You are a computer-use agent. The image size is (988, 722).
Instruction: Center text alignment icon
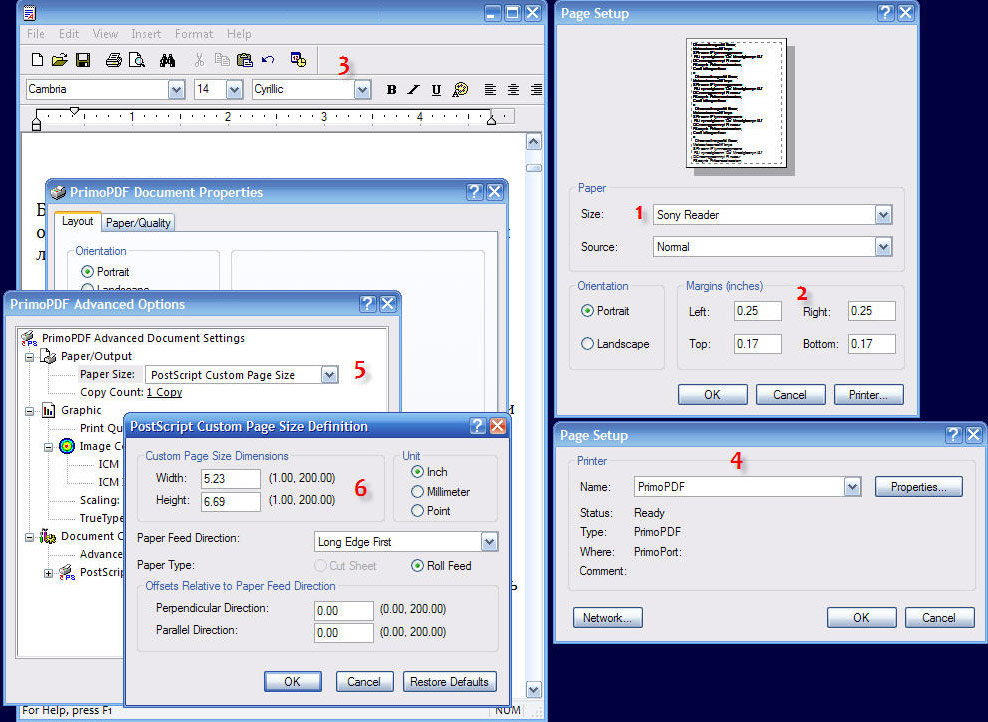point(513,89)
